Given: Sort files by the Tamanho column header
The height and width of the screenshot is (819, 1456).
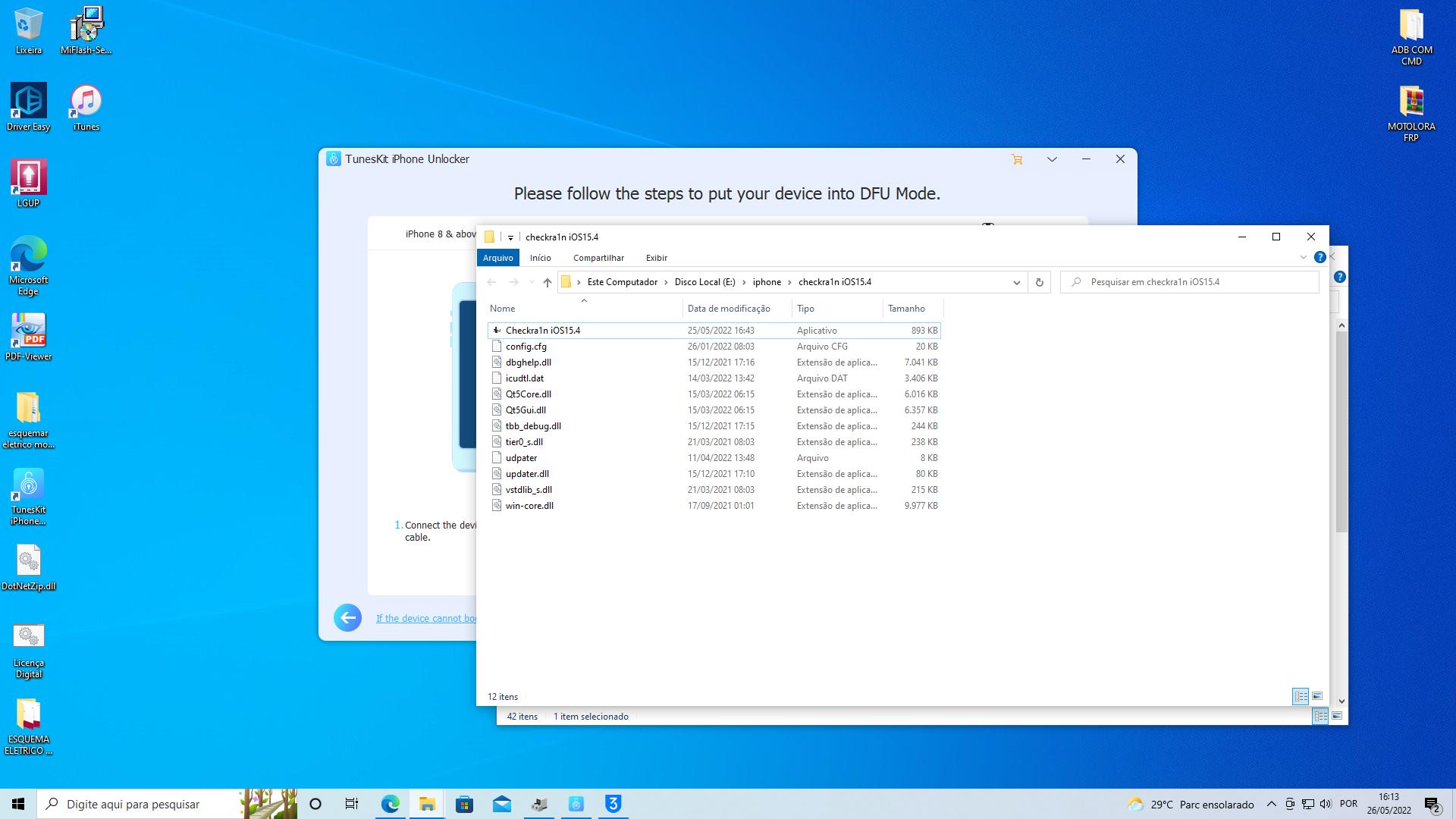Looking at the screenshot, I should point(906,309).
